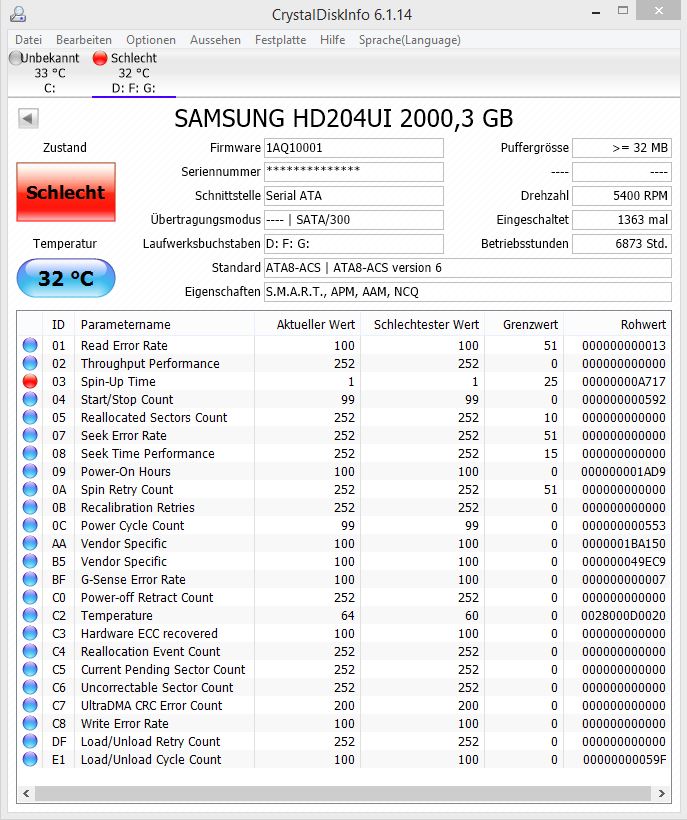Click the Laufwerksbuchstaben D: F: G: field
Screen dimensions: 687x820
(x=353, y=244)
